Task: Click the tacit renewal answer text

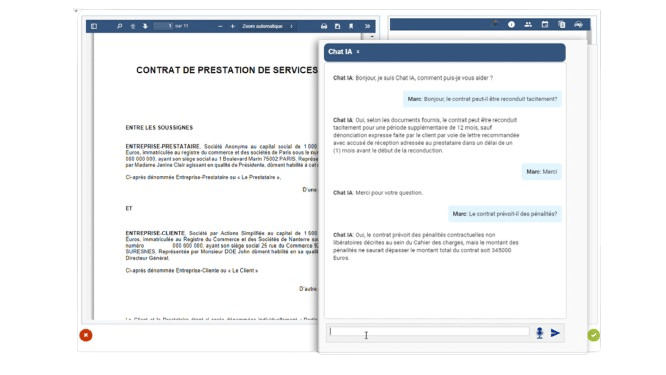Action: coord(426,135)
